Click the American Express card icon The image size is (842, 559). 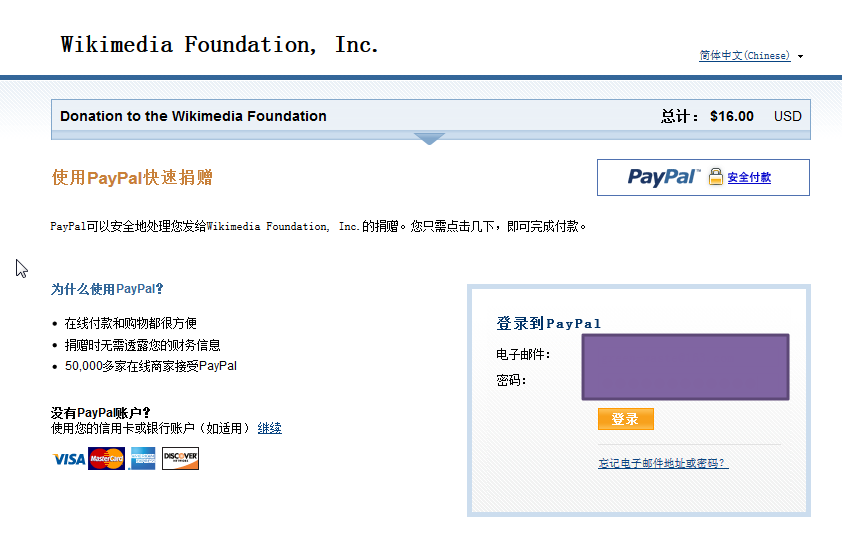tap(143, 459)
